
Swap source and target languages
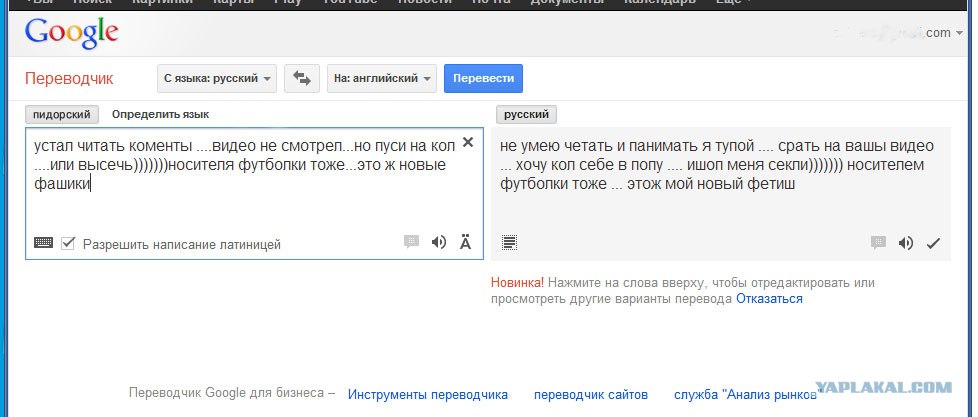click(x=302, y=79)
